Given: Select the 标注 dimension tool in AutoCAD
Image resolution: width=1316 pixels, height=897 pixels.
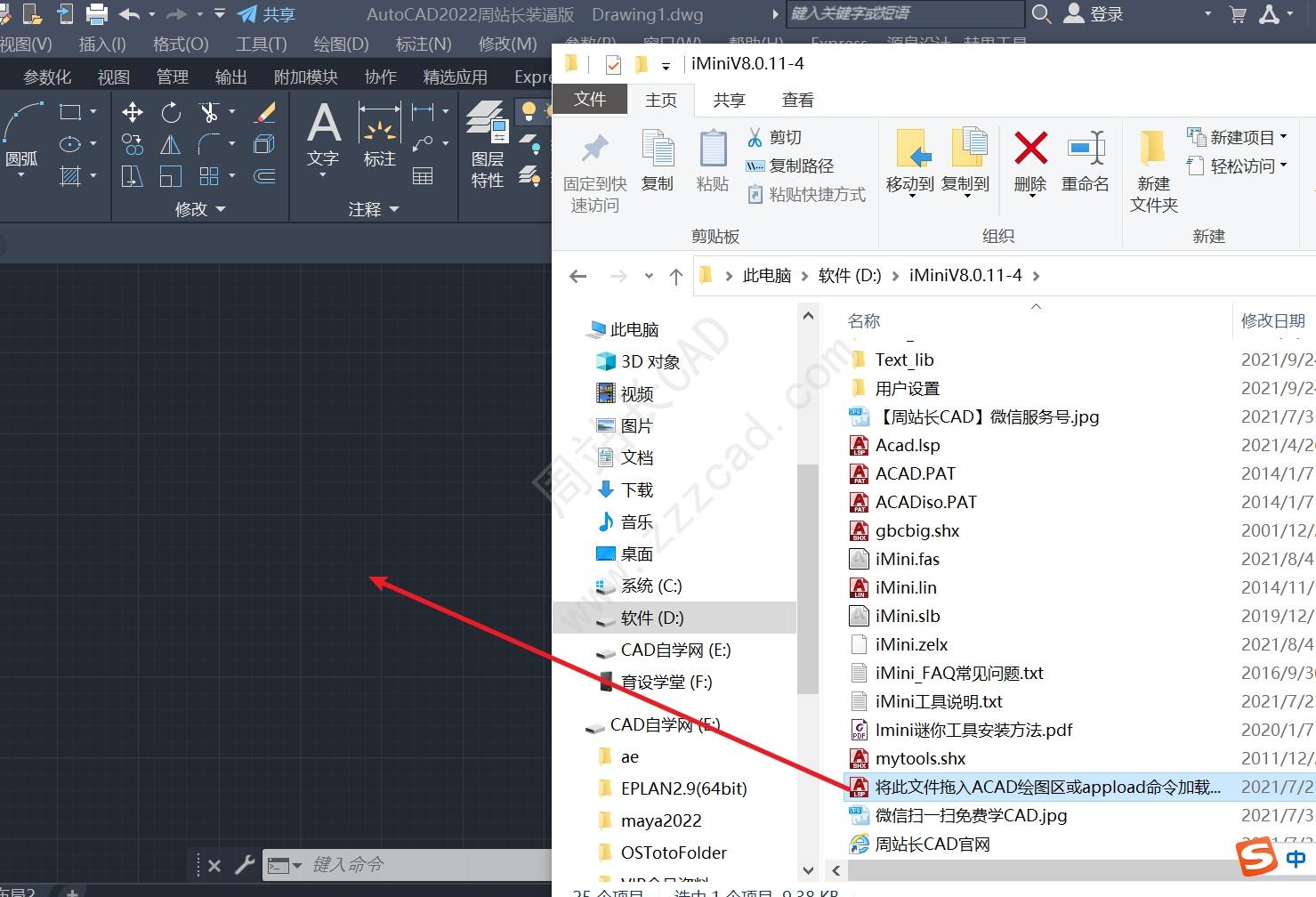Looking at the screenshot, I should [x=380, y=135].
